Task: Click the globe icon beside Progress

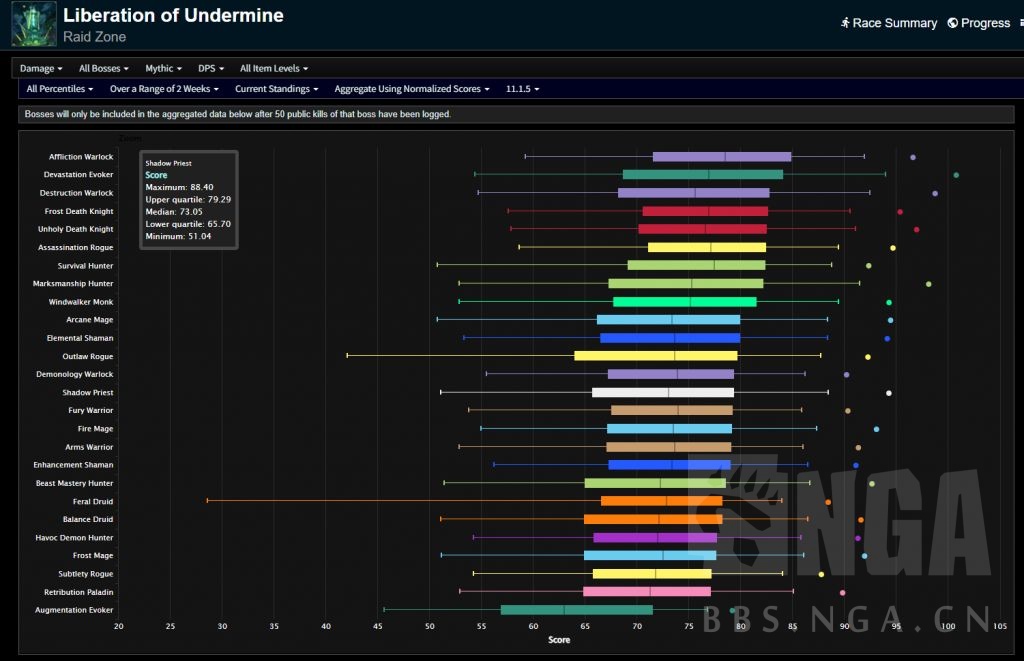Action: (952, 23)
